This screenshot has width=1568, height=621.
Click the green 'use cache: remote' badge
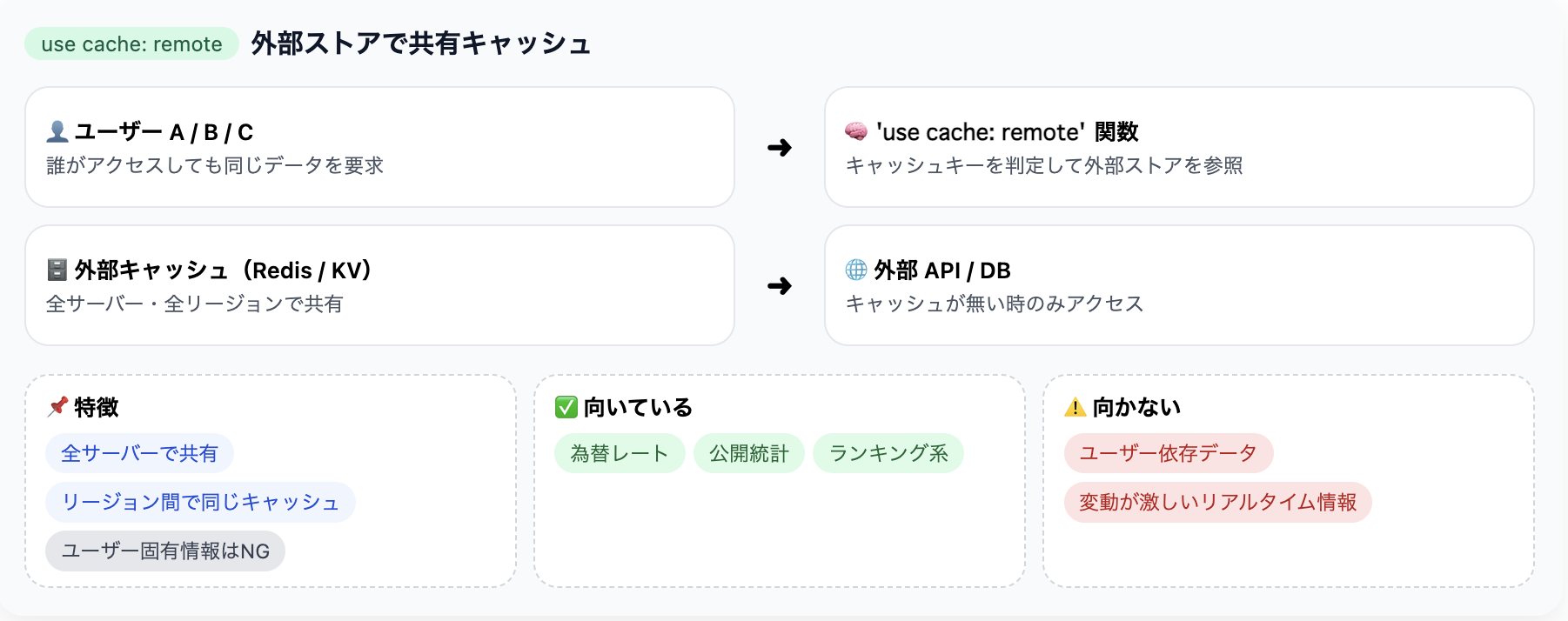point(131,44)
